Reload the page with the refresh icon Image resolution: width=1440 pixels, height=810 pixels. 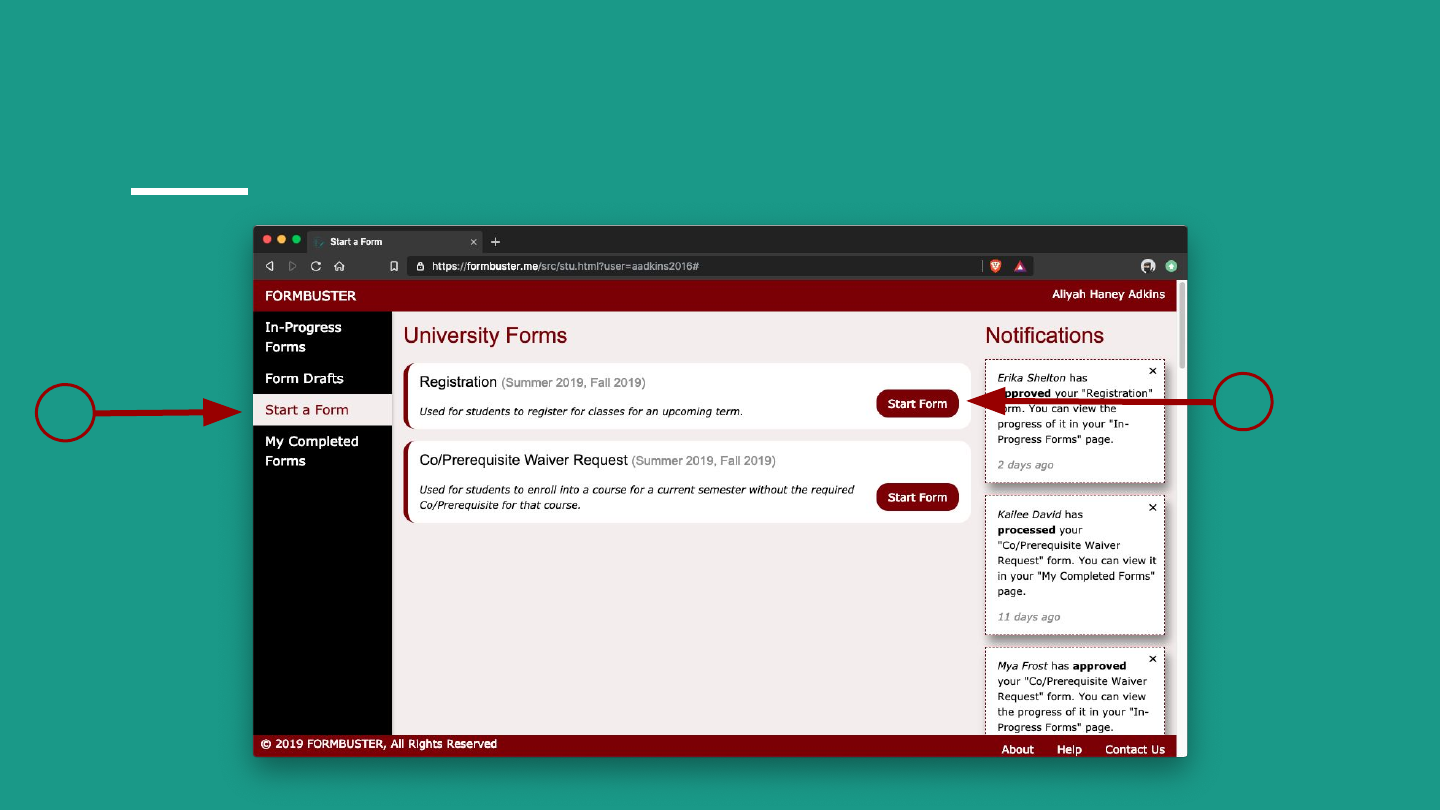tap(316, 266)
